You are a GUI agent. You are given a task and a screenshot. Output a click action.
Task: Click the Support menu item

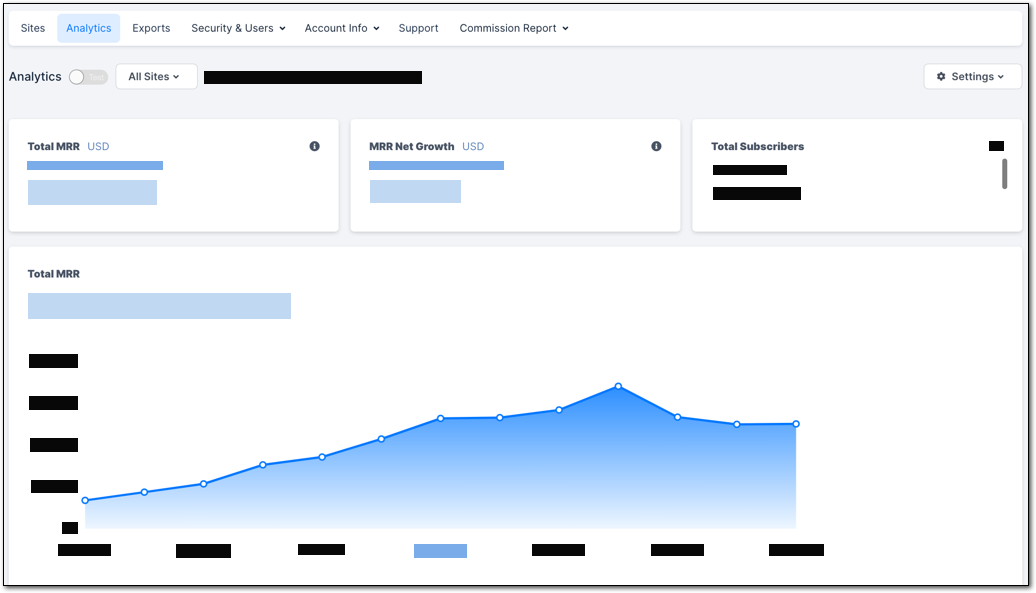coord(418,28)
